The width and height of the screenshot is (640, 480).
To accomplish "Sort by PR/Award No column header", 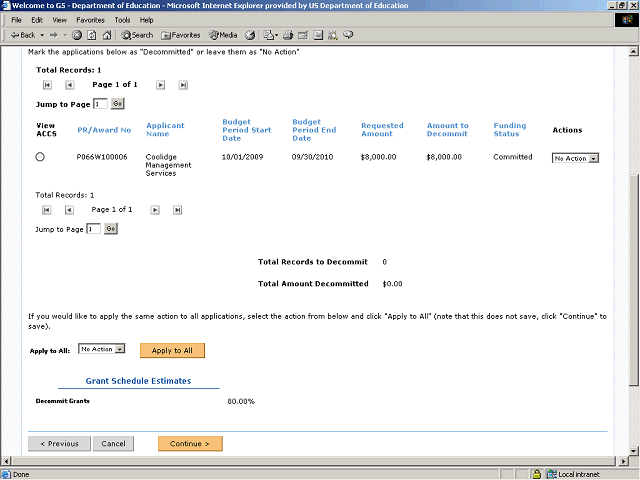I will (x=104, y=130).
